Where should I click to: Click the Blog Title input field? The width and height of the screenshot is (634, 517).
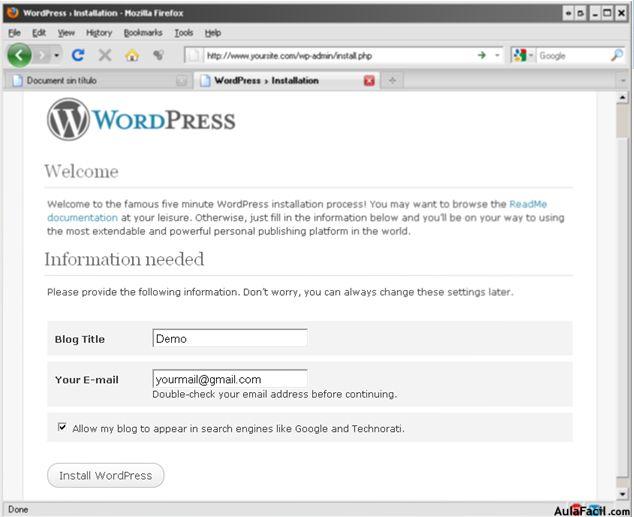tap(230, 338)
